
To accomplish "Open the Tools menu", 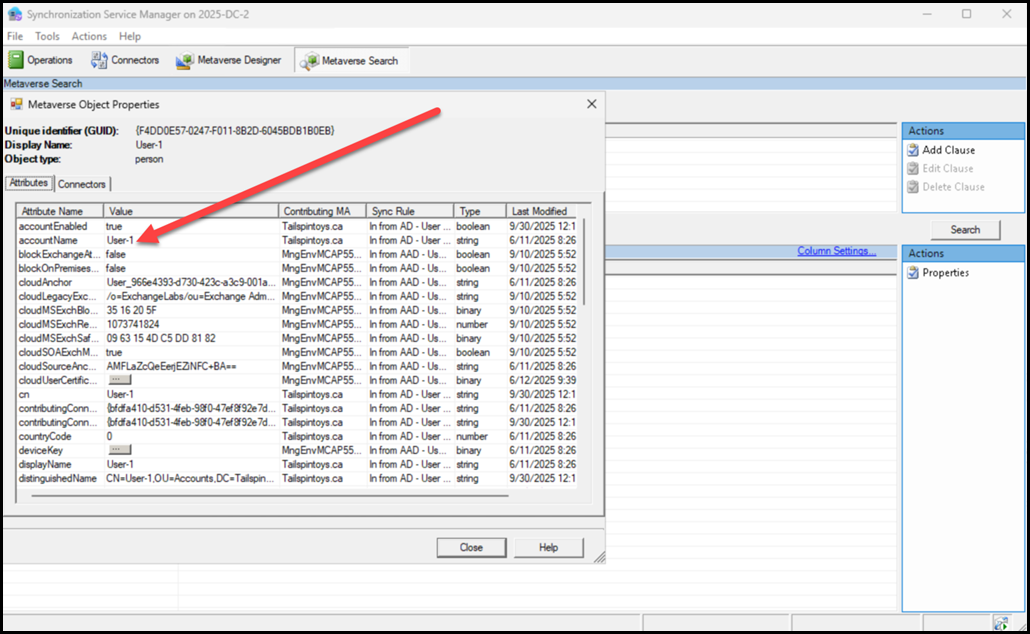I will coord(47,36).
